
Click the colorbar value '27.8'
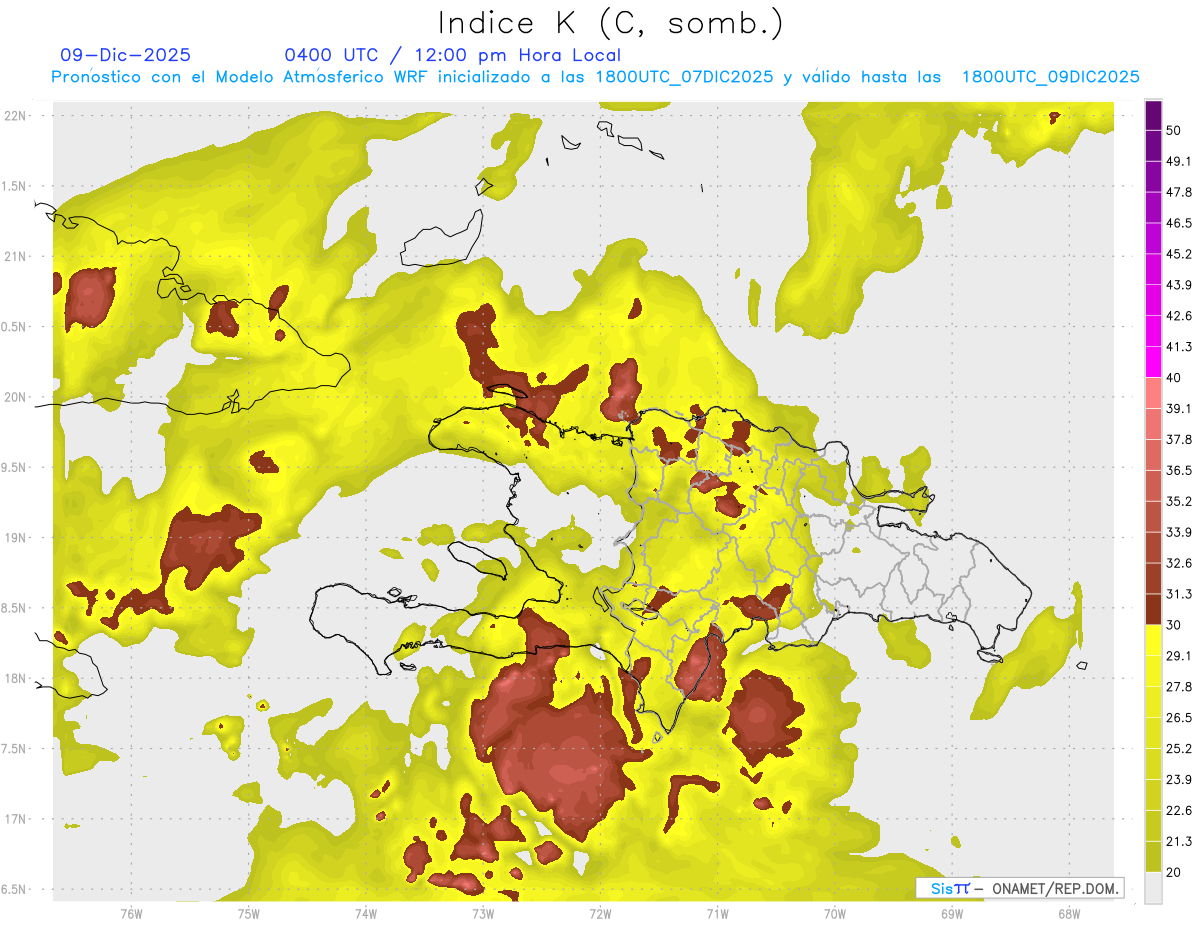coord(1179,687)
